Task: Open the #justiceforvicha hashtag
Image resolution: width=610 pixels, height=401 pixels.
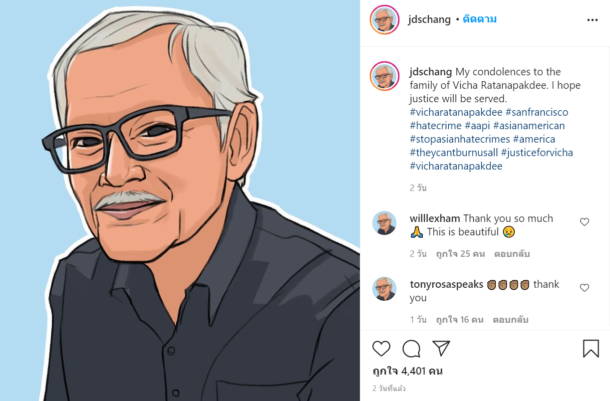Action: (x=537, y=152)
